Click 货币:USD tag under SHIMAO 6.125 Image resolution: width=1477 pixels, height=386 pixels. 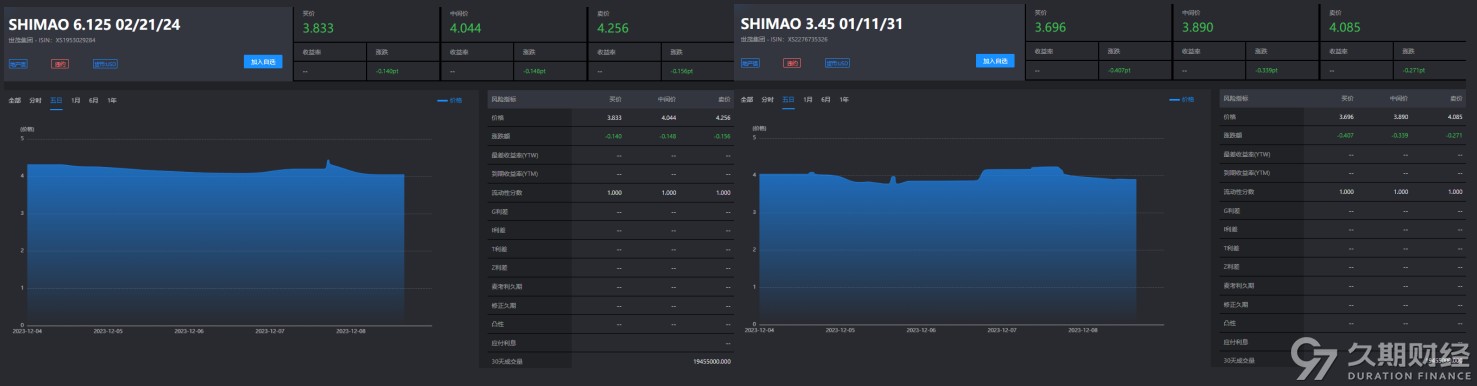pyautogui.click(x=105, y=64)
